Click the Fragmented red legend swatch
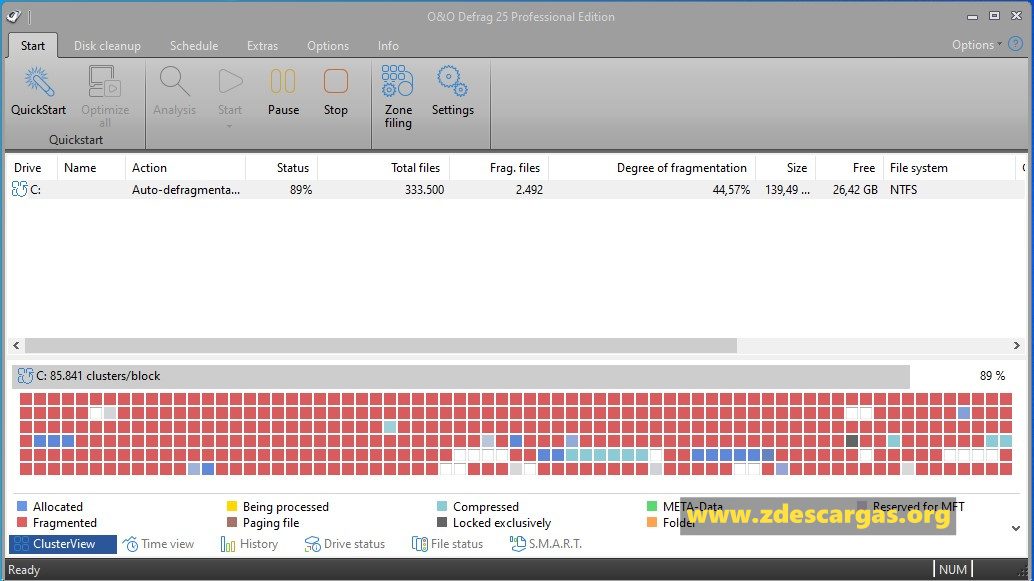 (x=22, y=522)
